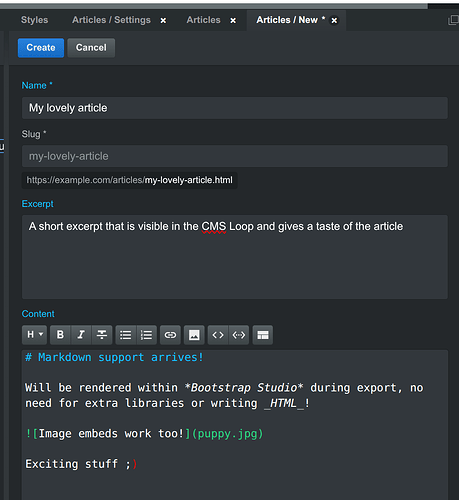This screenshot has width=459, height=500.
Task: Open the Articles / Settings tab
Action: tap(111, 20)
